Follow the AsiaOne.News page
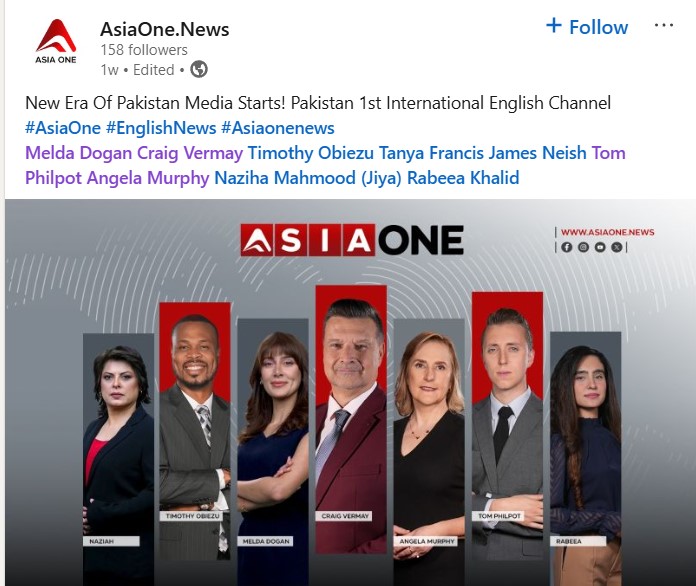This screenshot has height=586, width=696. pos(587,27)
